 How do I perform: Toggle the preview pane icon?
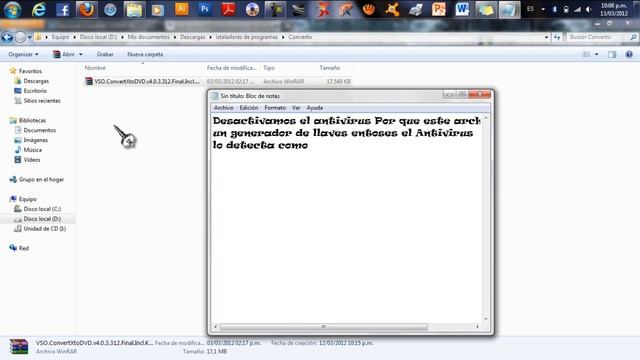point(612,54)
